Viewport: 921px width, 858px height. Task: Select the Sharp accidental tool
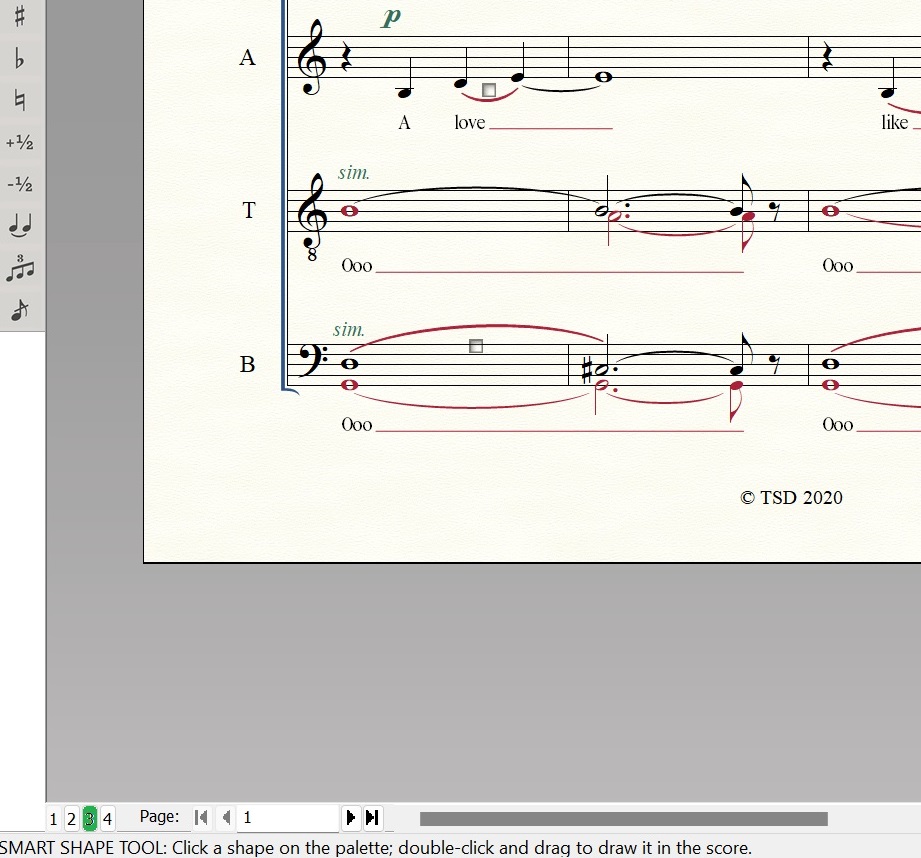point(20,17)
